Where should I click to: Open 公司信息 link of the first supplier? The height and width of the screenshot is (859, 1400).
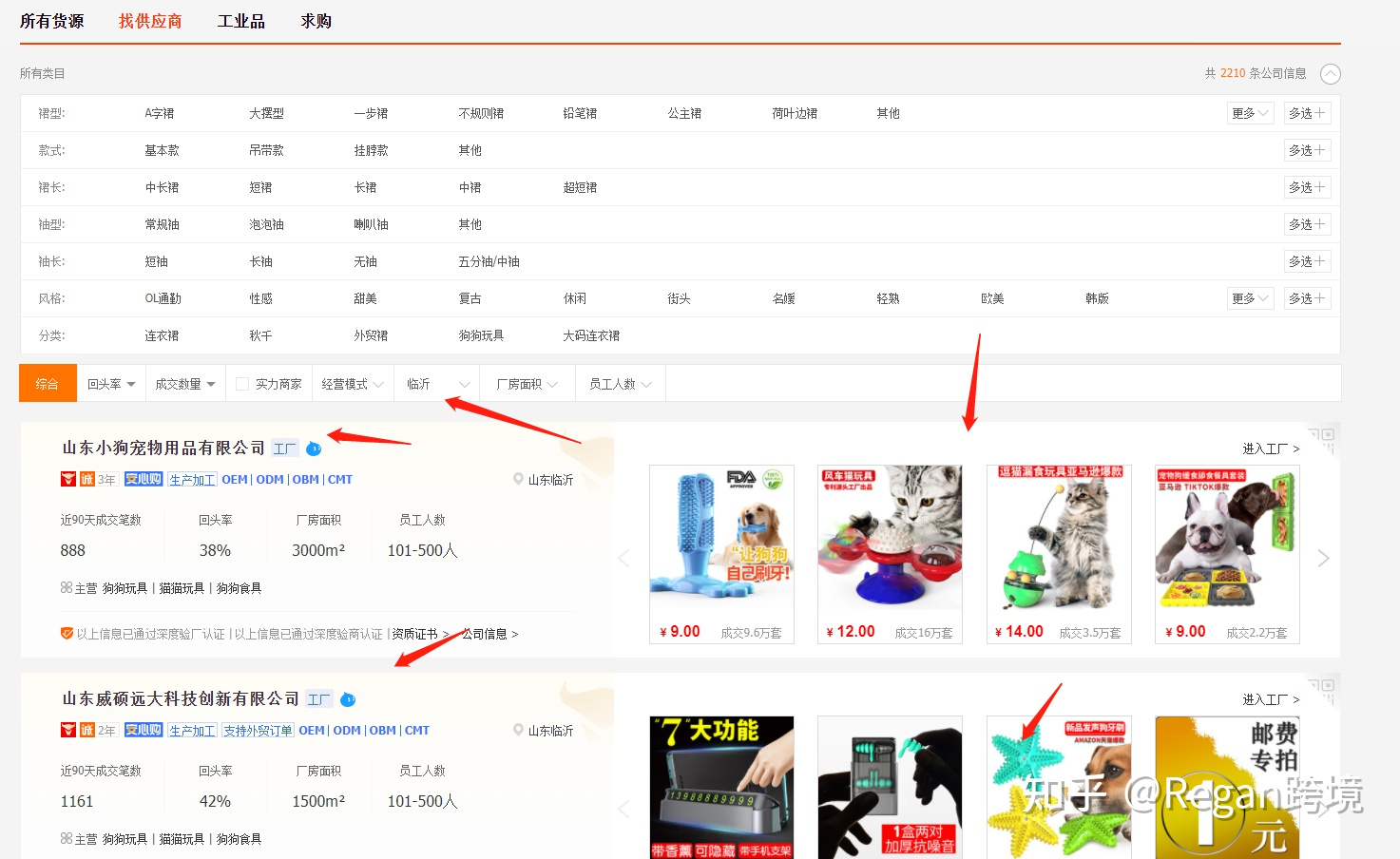(486, 633)
